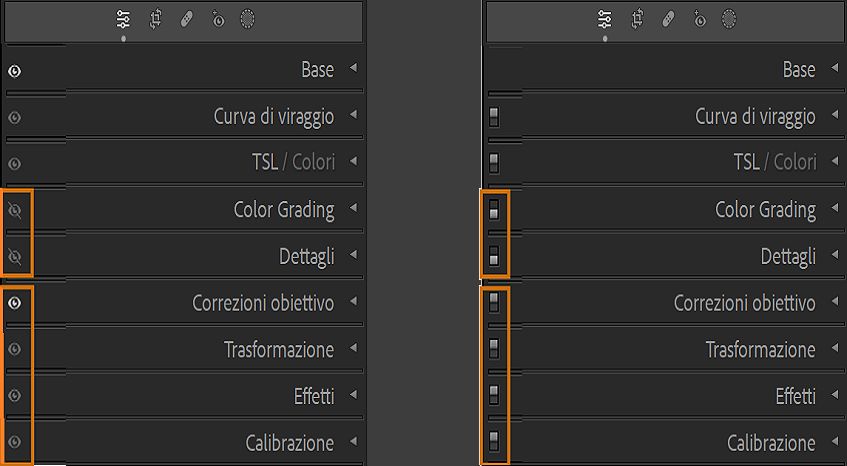
Task: Select the Edit sliders tool in left panel
Action: [123, 19]
